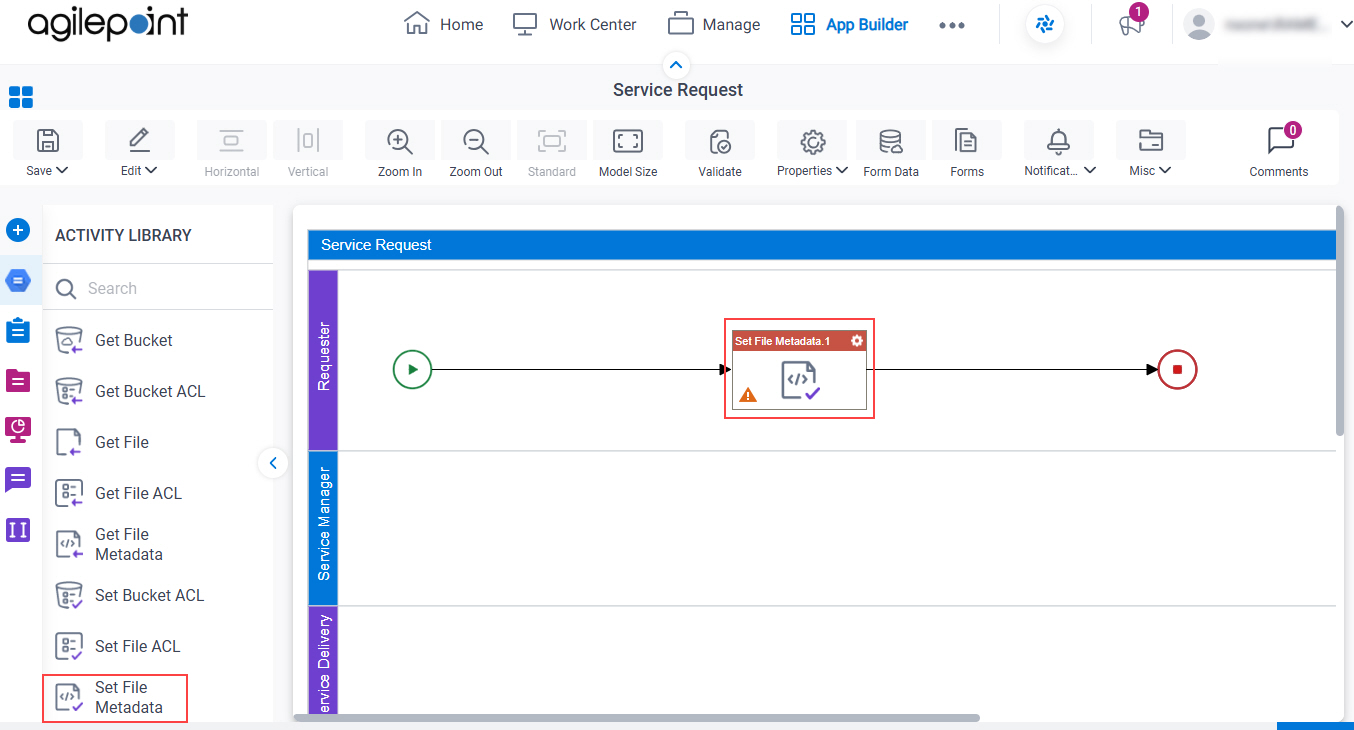Click the AgilePoint logo

[x=108, y=24]
